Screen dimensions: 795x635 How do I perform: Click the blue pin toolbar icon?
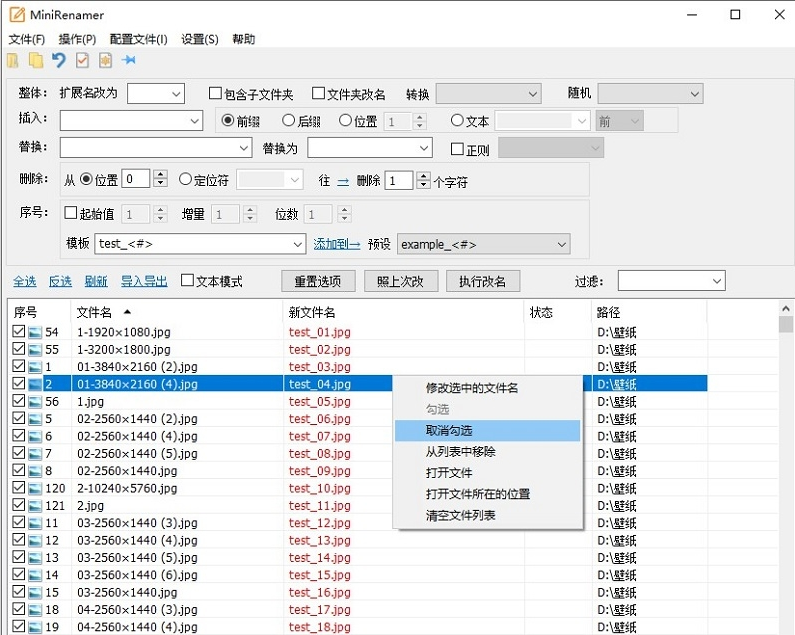tap(129, 60)
